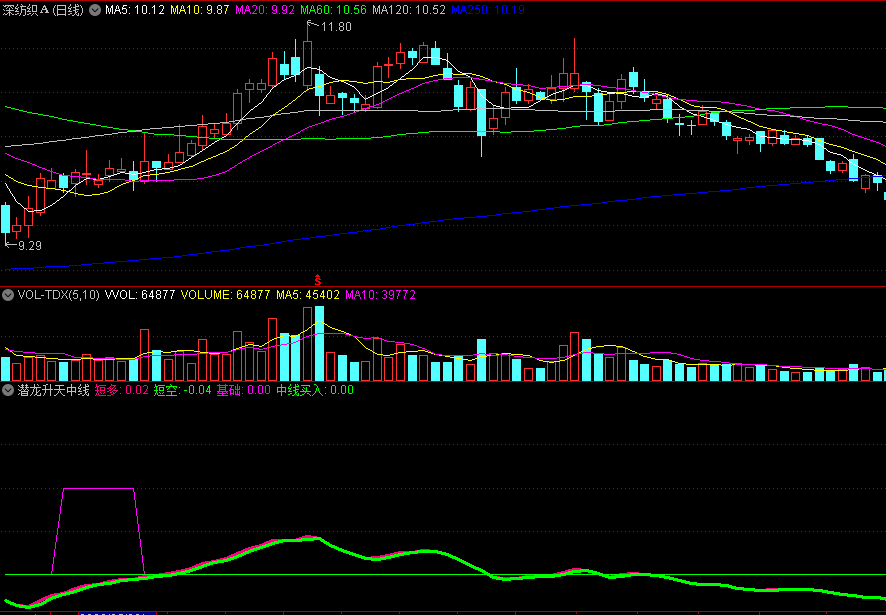Select the MA20: 9.92 label

[265, 10]
